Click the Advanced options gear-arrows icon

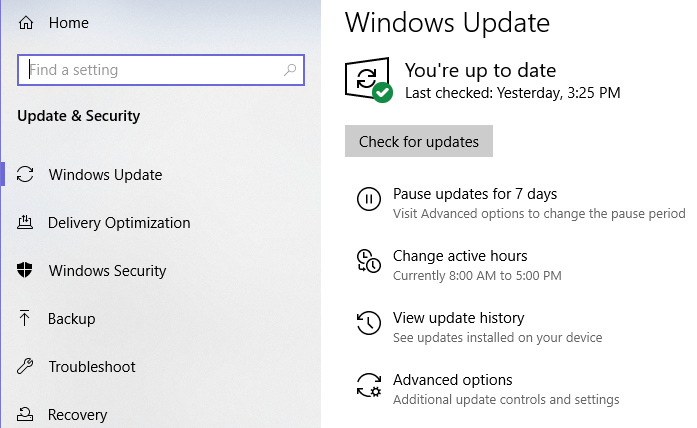pyautogui.click(x=369, y=385)
